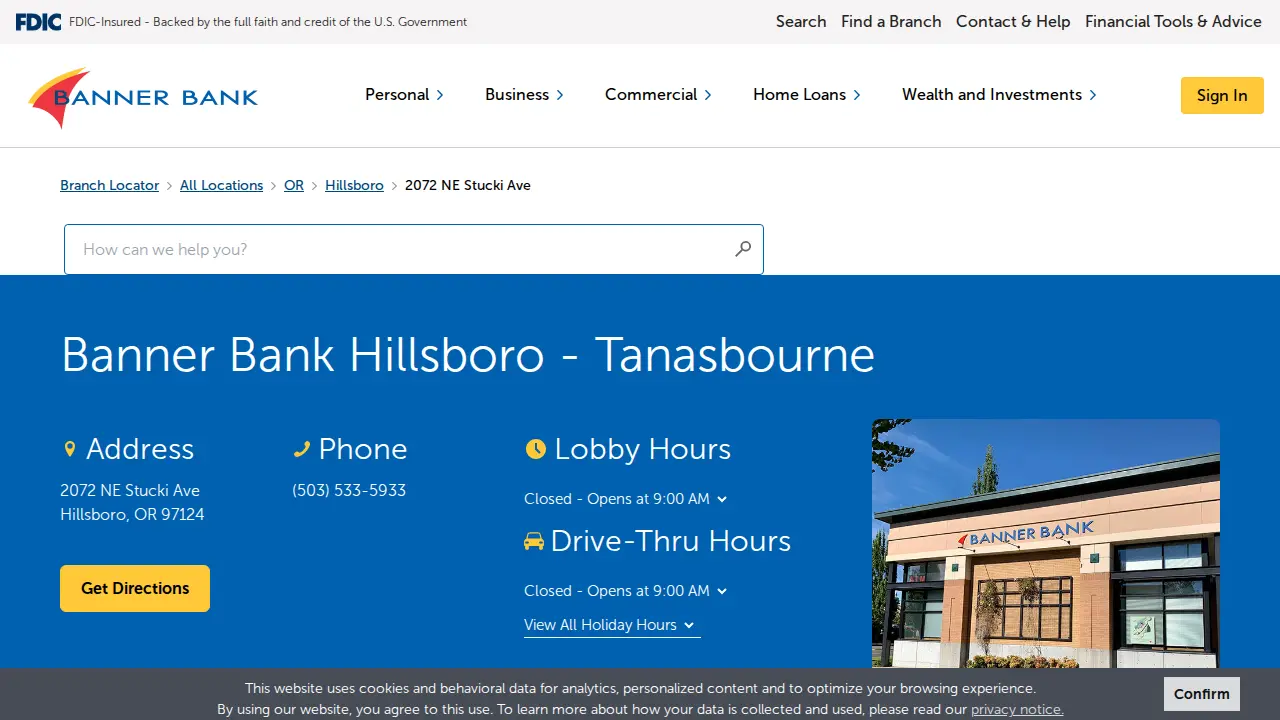The height and width of the screenshot is (720, 1280).
Task: Expand View All Holiday Hours
Action: [x=612, y=625]
